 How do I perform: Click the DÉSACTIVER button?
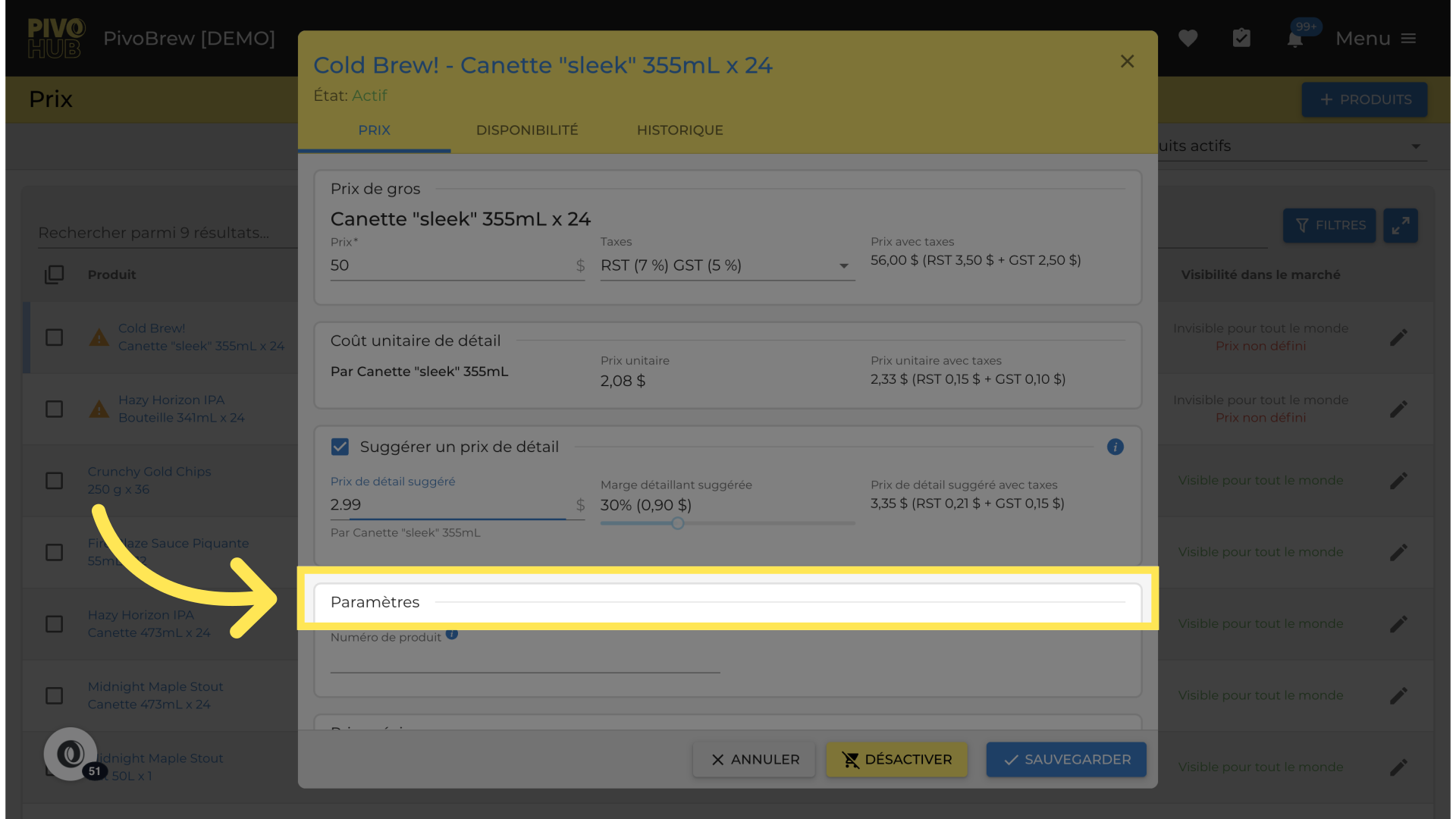(x=896, y=759)
